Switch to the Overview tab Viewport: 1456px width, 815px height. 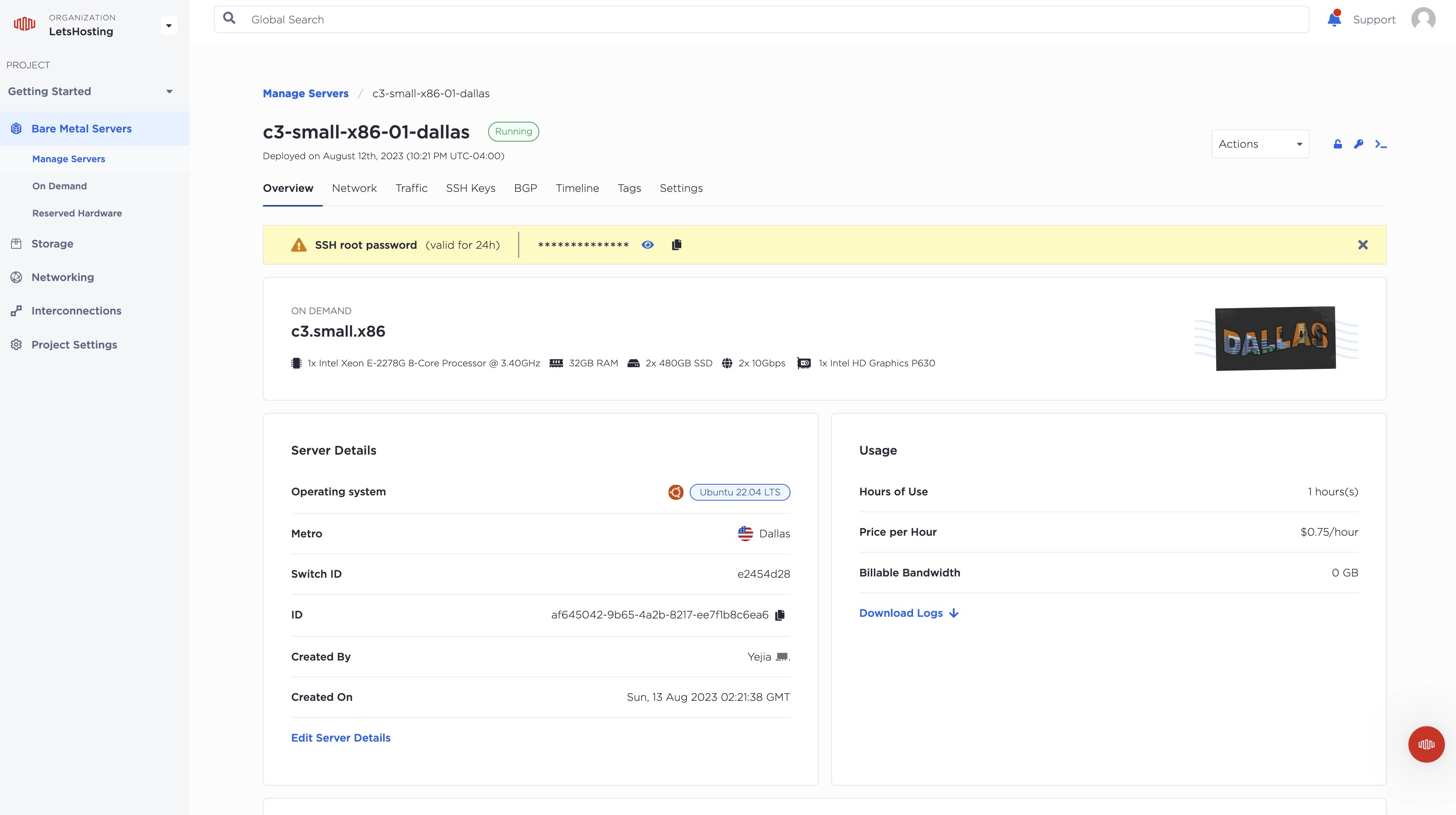pos(288,188)
